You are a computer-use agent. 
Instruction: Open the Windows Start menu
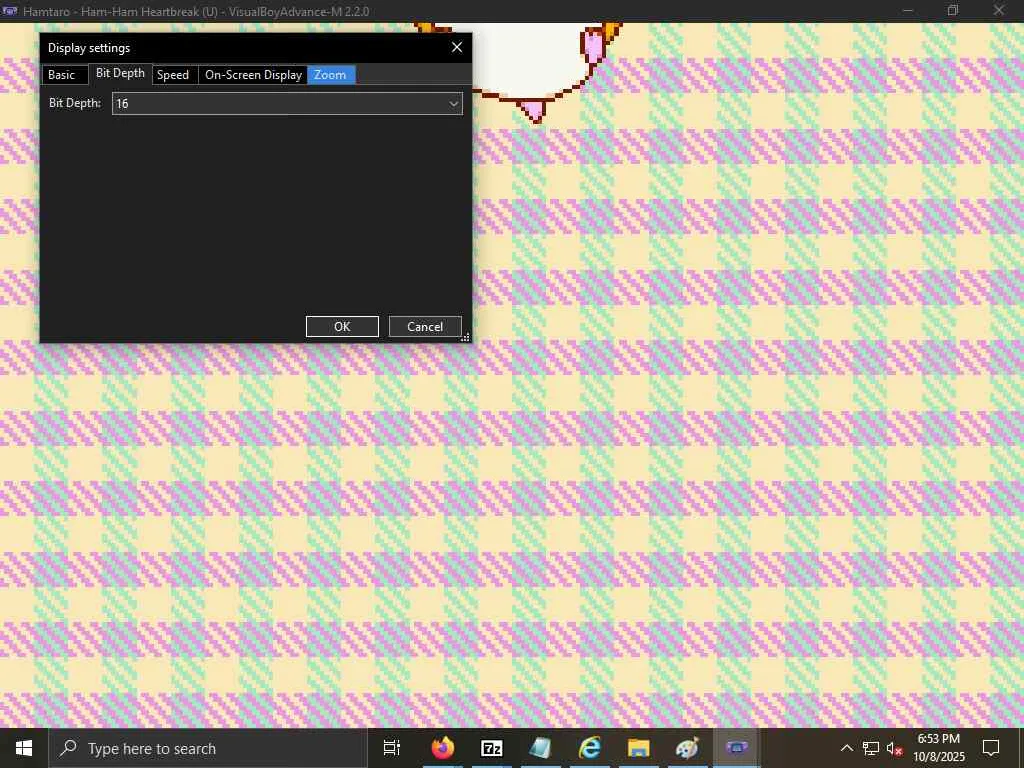pos(24,748)
